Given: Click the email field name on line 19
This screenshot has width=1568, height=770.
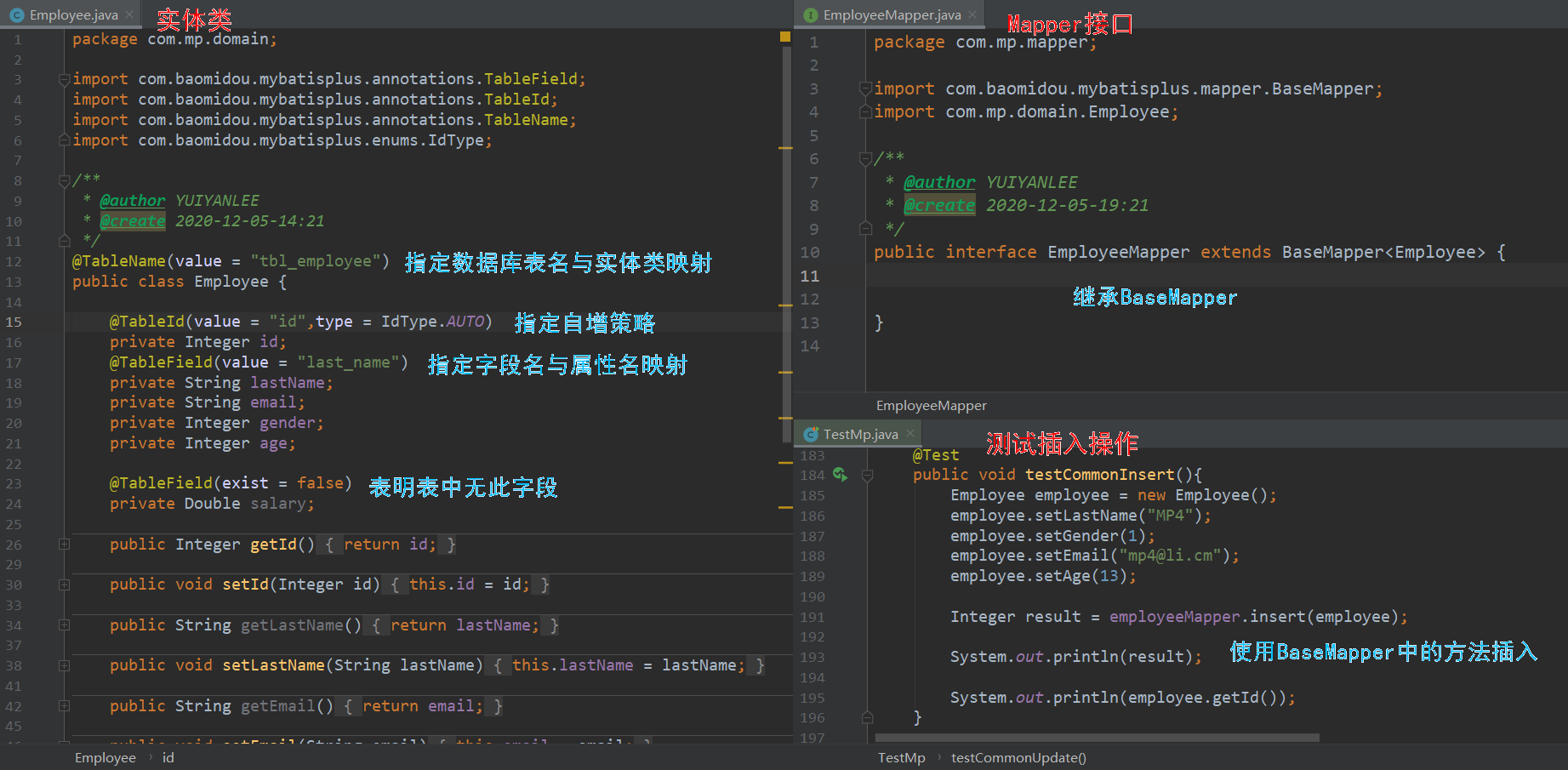Looking at the screenshot, I should coord(273,402).
